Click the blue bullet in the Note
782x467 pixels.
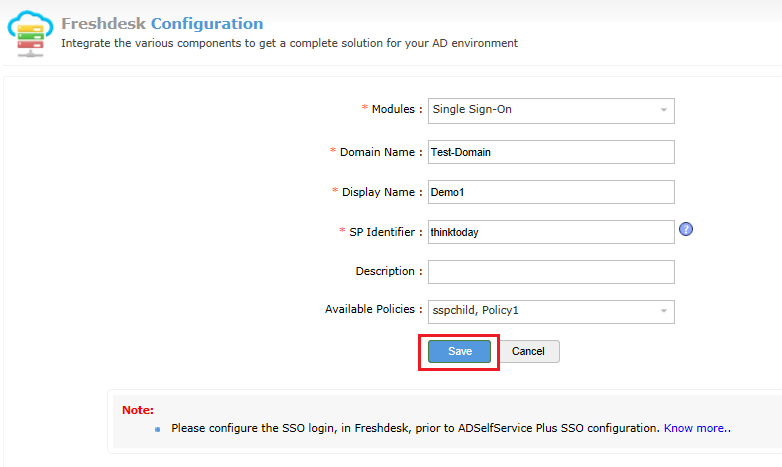click(157, 429)
